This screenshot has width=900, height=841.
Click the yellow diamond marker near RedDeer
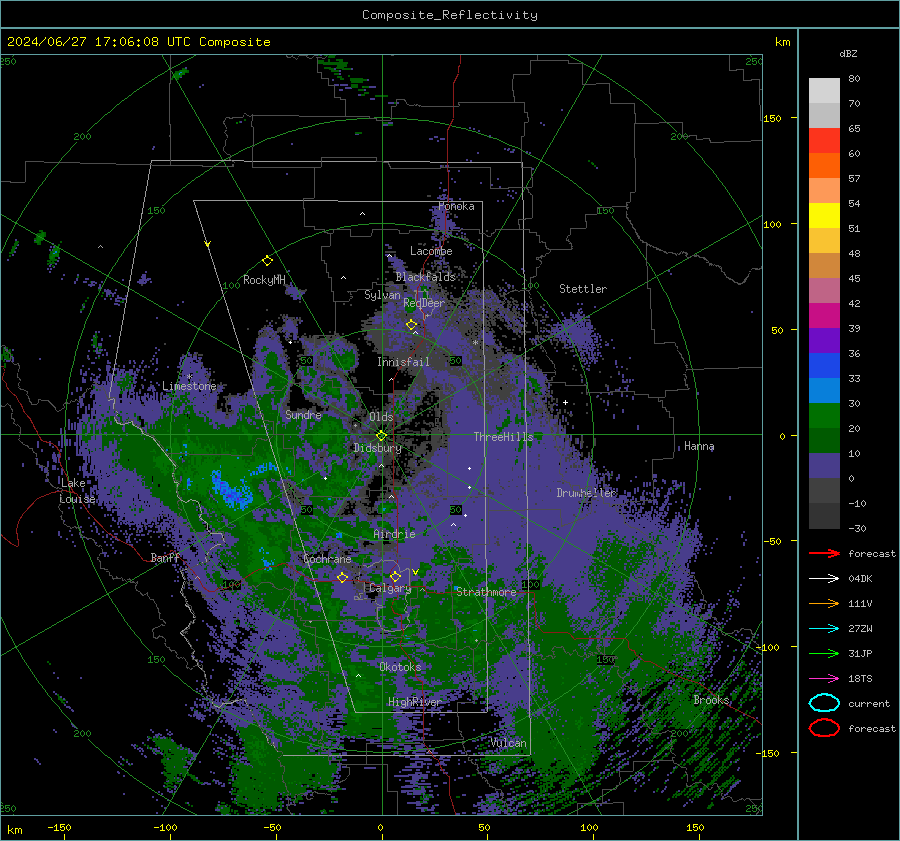tap(412, 325)
